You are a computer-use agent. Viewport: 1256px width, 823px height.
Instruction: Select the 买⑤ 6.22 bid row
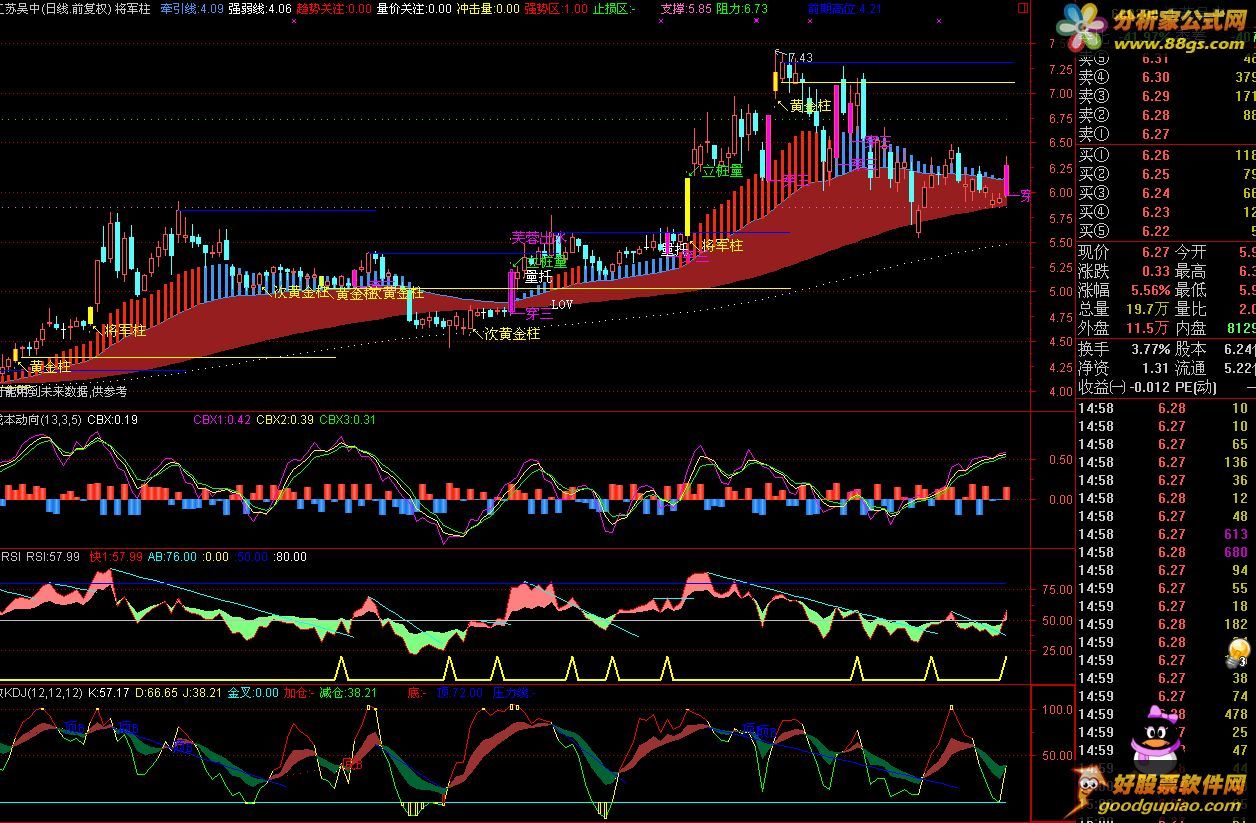1166,232
